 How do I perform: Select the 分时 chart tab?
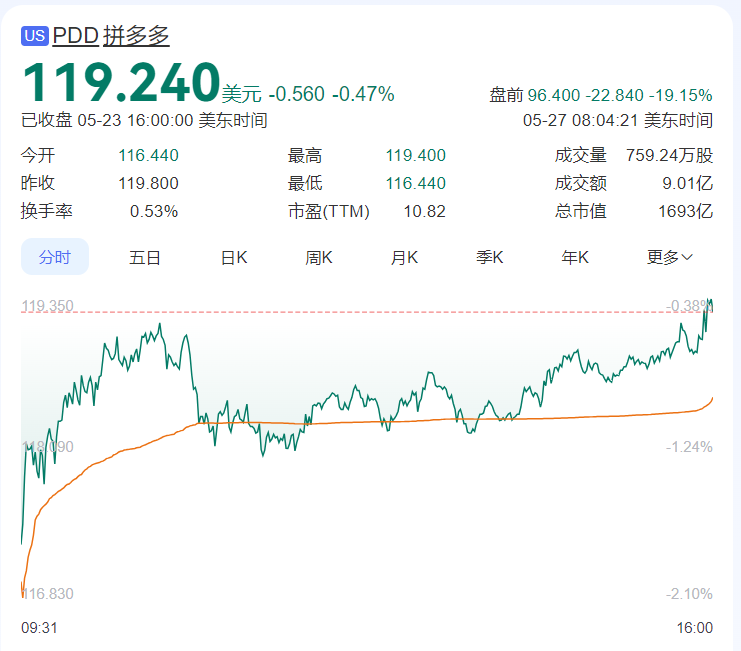pyautogui.click(x=55, y=257)
